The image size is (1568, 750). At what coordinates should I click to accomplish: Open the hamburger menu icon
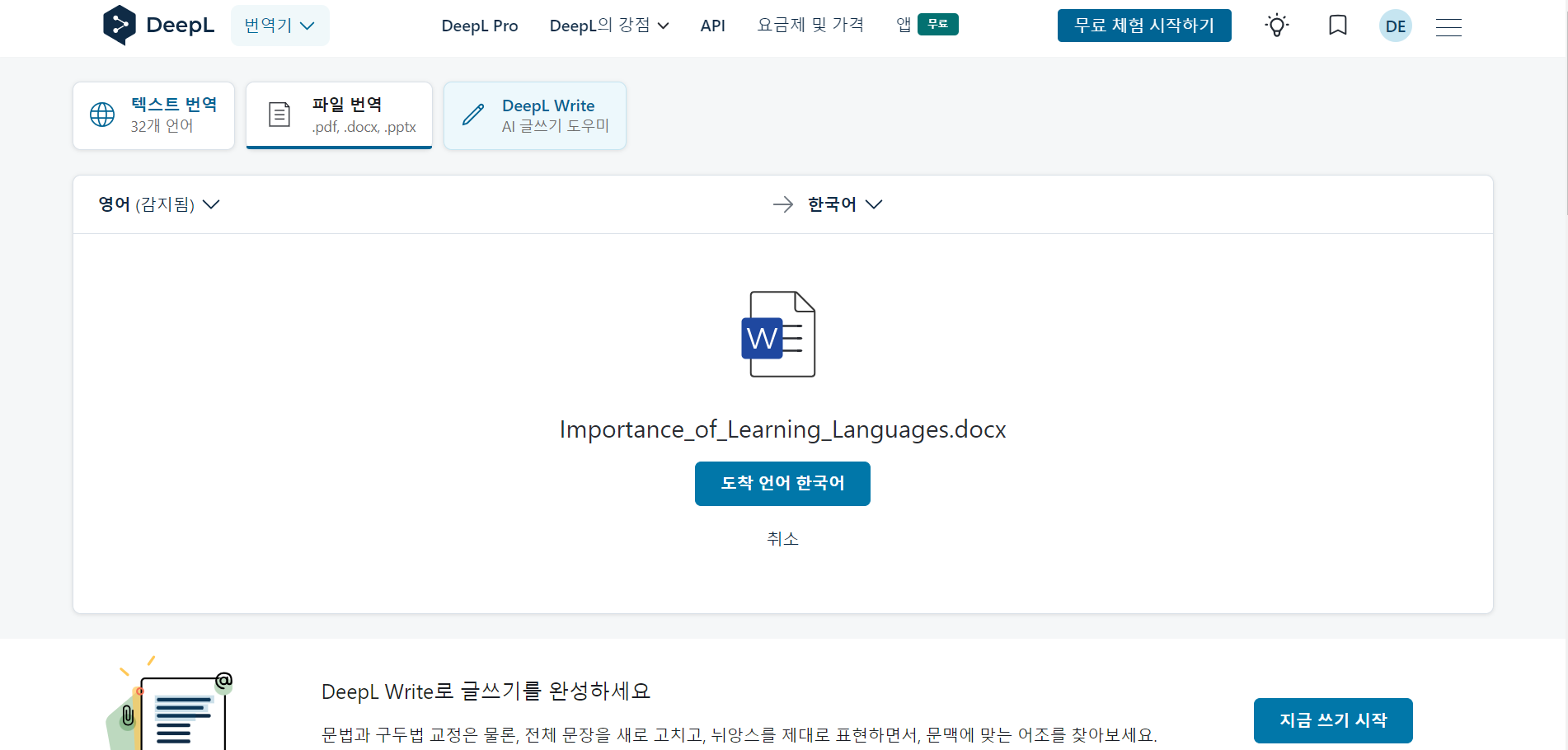(x=1448, y=27)
